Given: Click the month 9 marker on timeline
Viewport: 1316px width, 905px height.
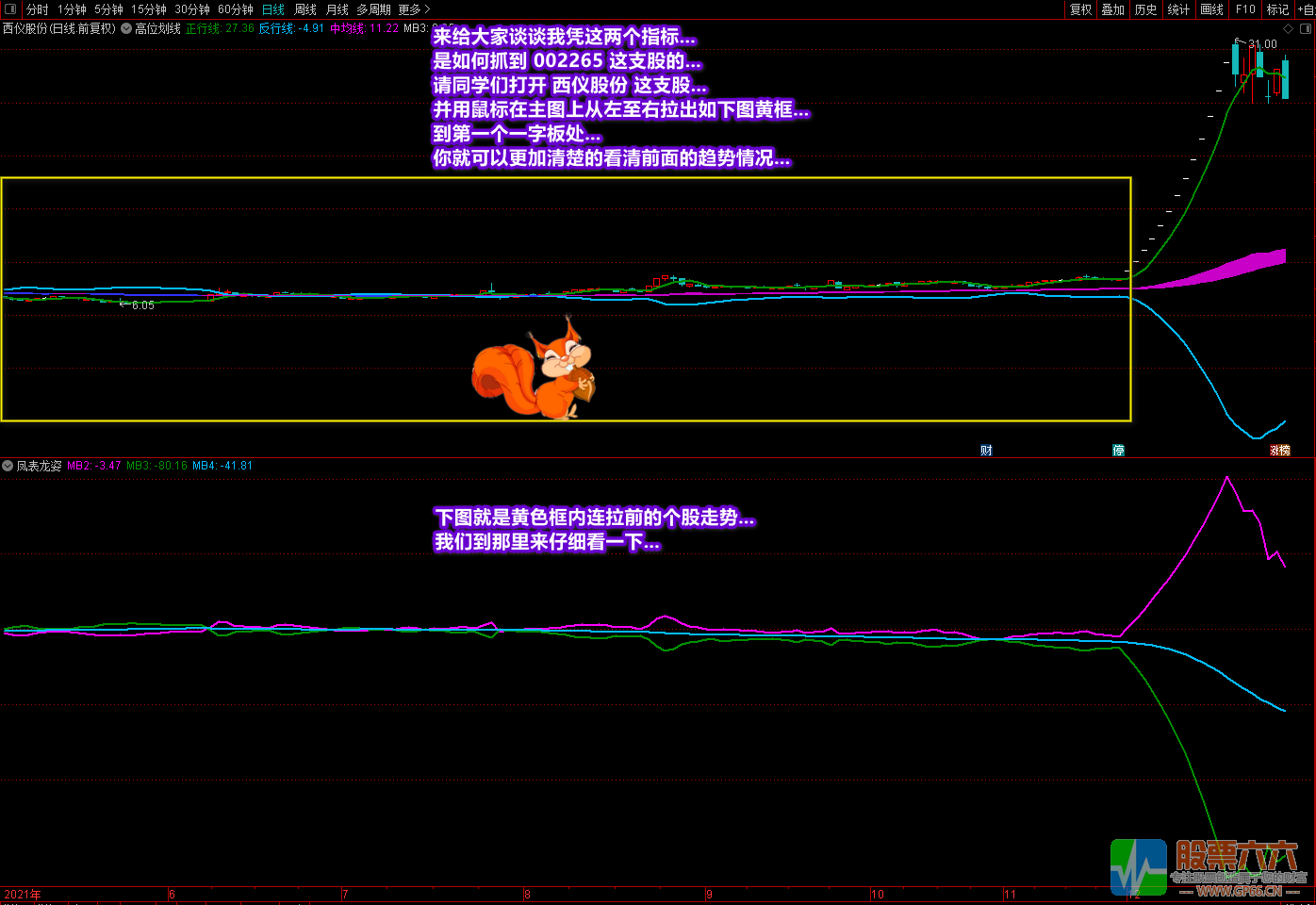Looking at the screenshot, I should [x=709, y=895].
